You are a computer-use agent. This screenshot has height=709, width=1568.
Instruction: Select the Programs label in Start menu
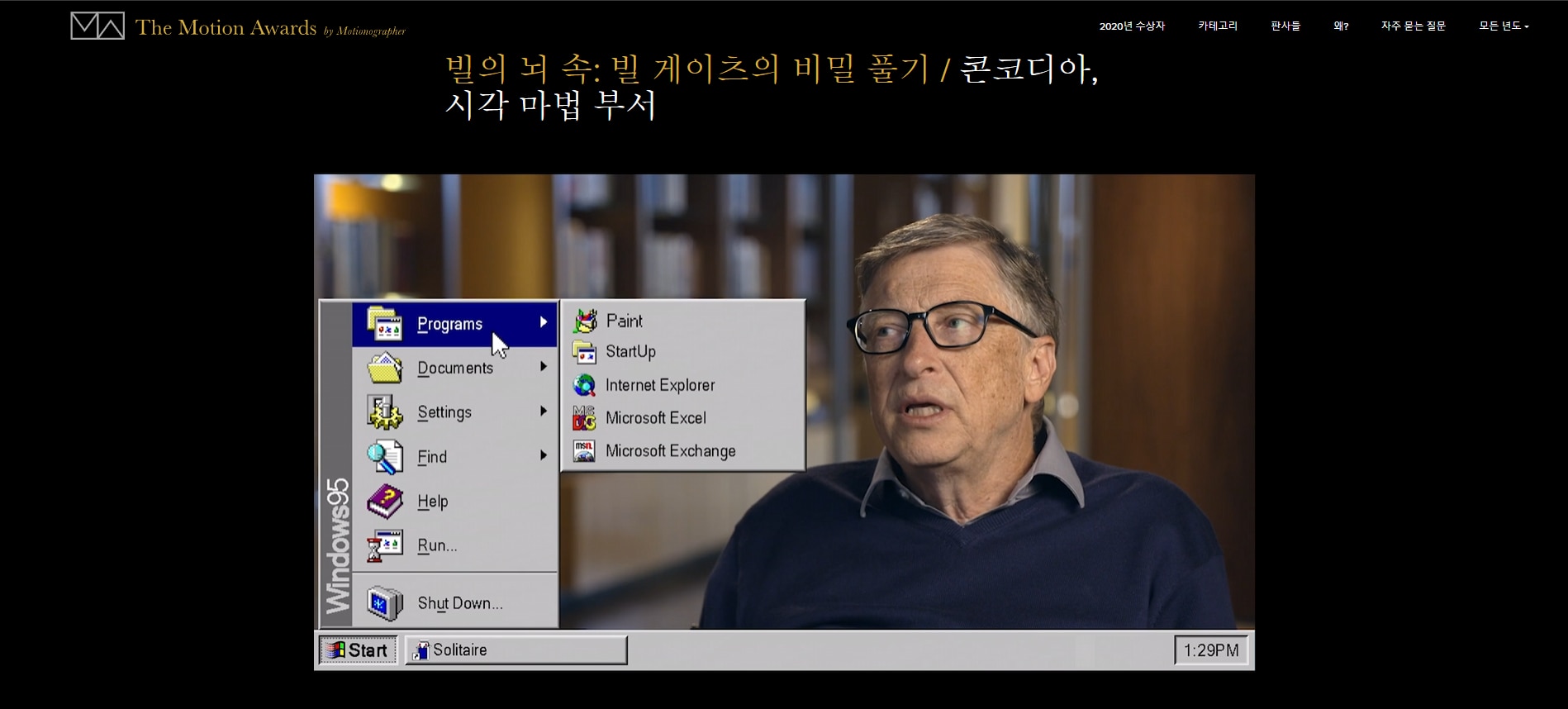click(x=449, y=324)
